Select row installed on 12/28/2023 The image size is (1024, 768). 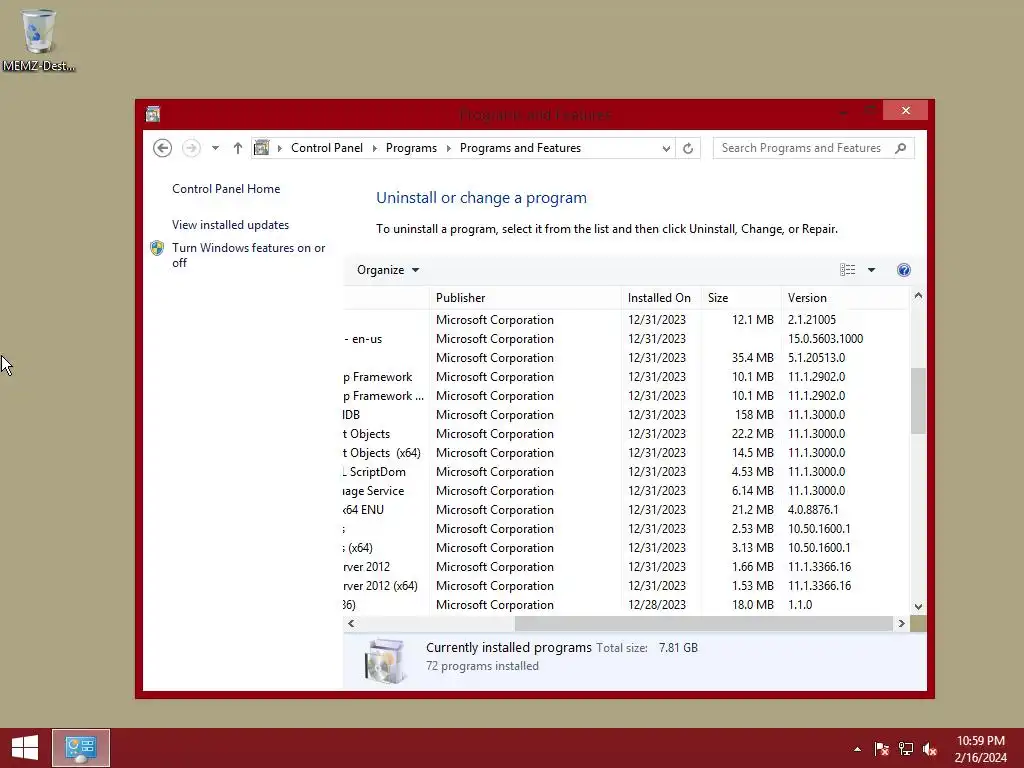pyautogui.click(x=626, y=605)
